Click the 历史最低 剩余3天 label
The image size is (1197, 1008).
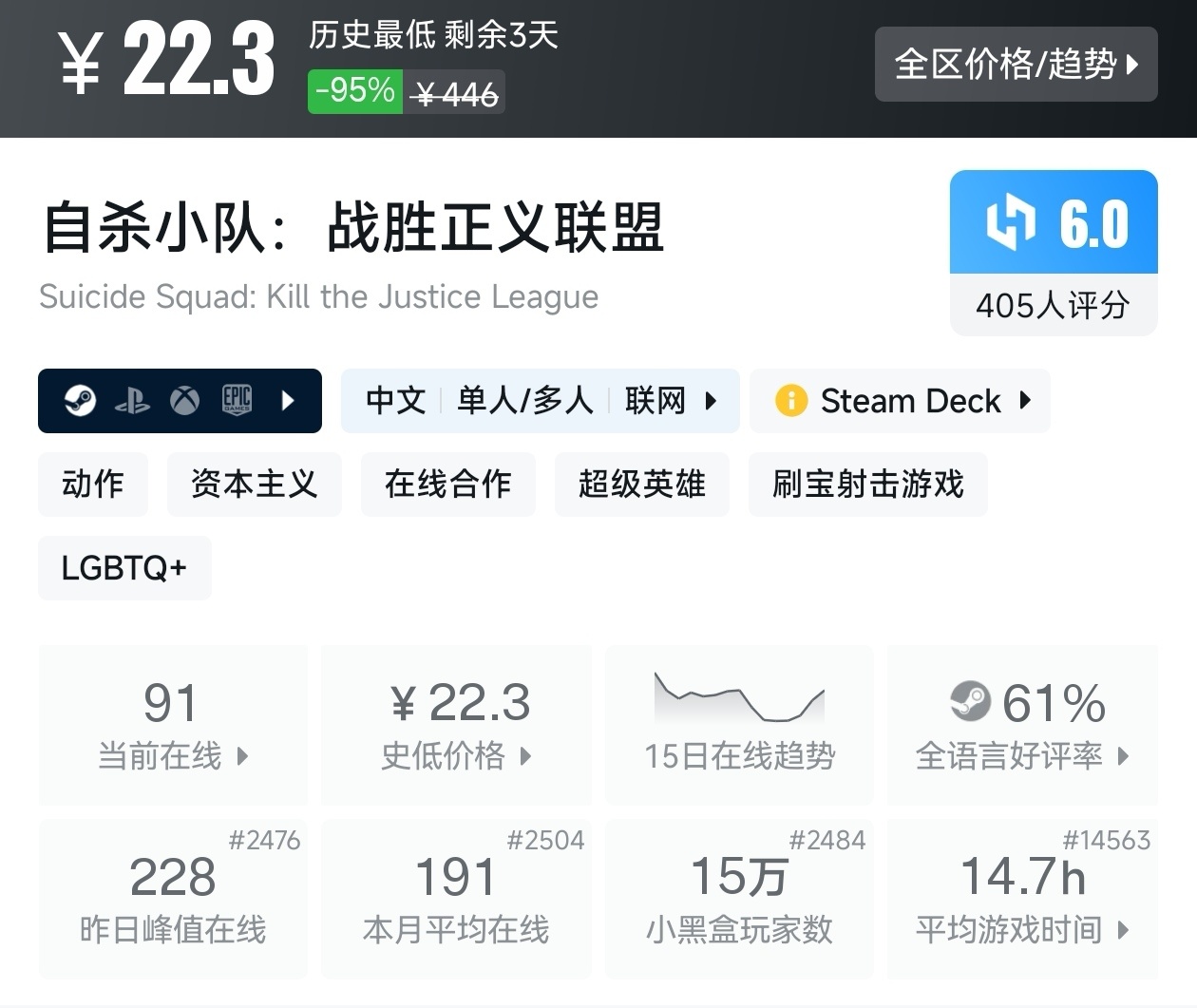tap(433, 35)
